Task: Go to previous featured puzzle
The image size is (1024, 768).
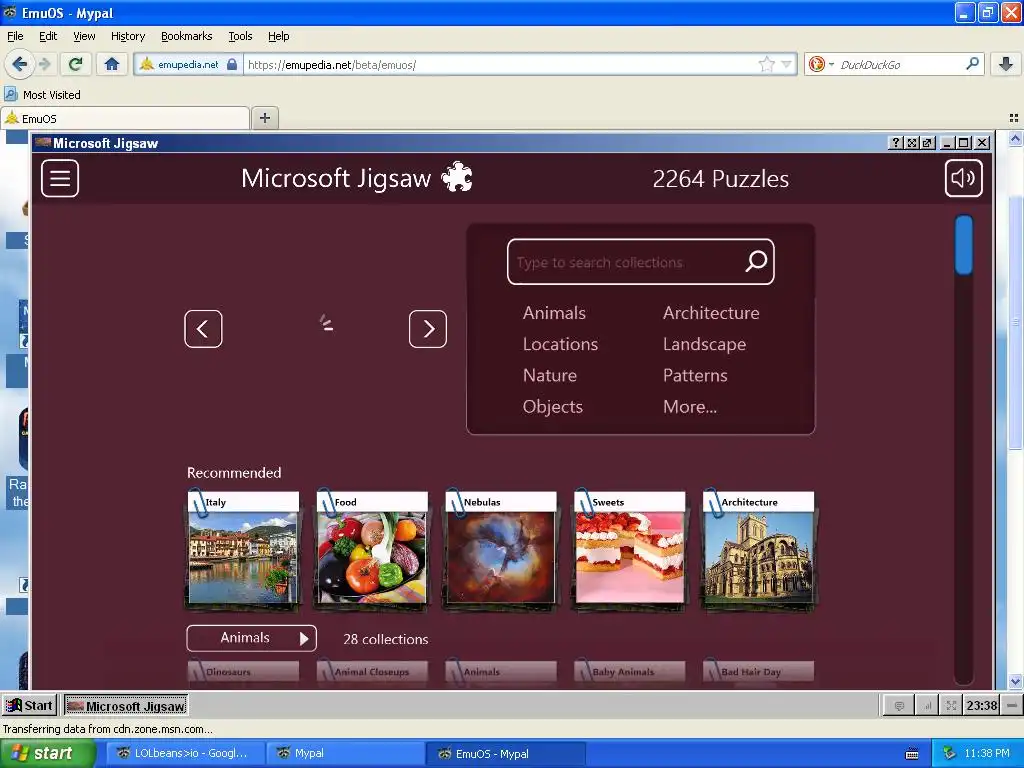Action: pyautogui.click(x=203, y=328)
